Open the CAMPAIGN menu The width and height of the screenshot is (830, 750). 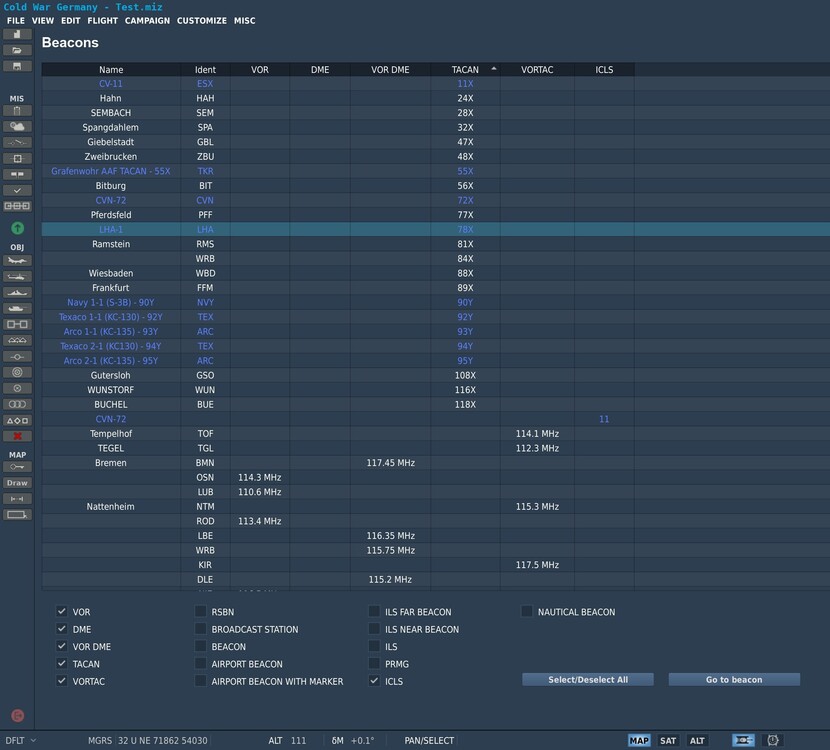147,21
